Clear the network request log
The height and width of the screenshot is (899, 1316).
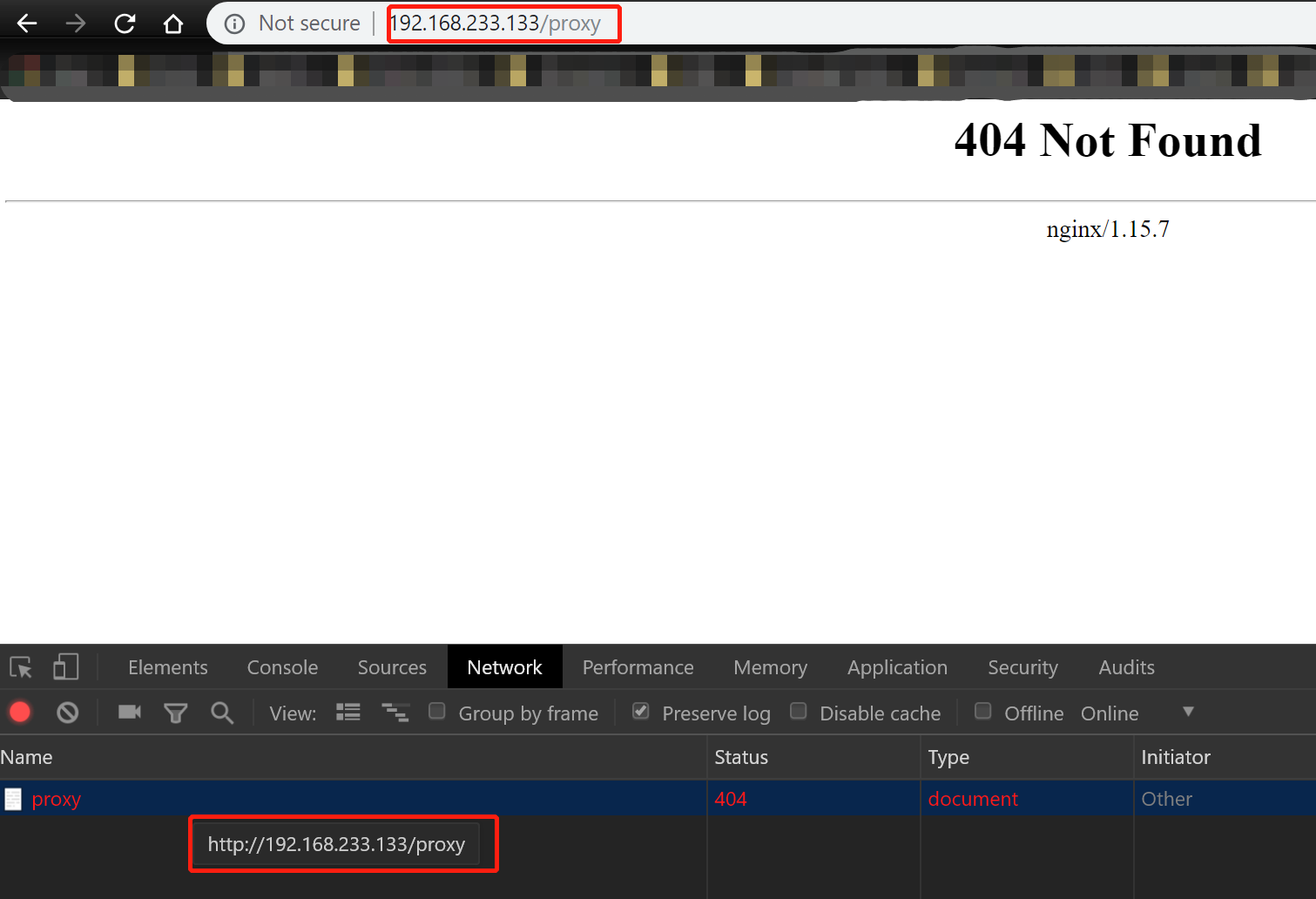[x=67, y=712]
